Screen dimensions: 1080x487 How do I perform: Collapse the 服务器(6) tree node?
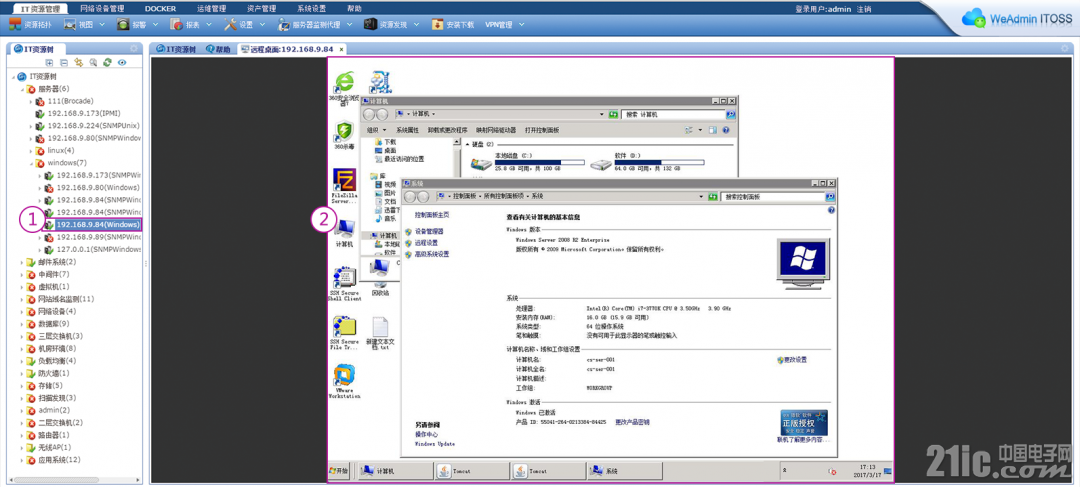22,88
